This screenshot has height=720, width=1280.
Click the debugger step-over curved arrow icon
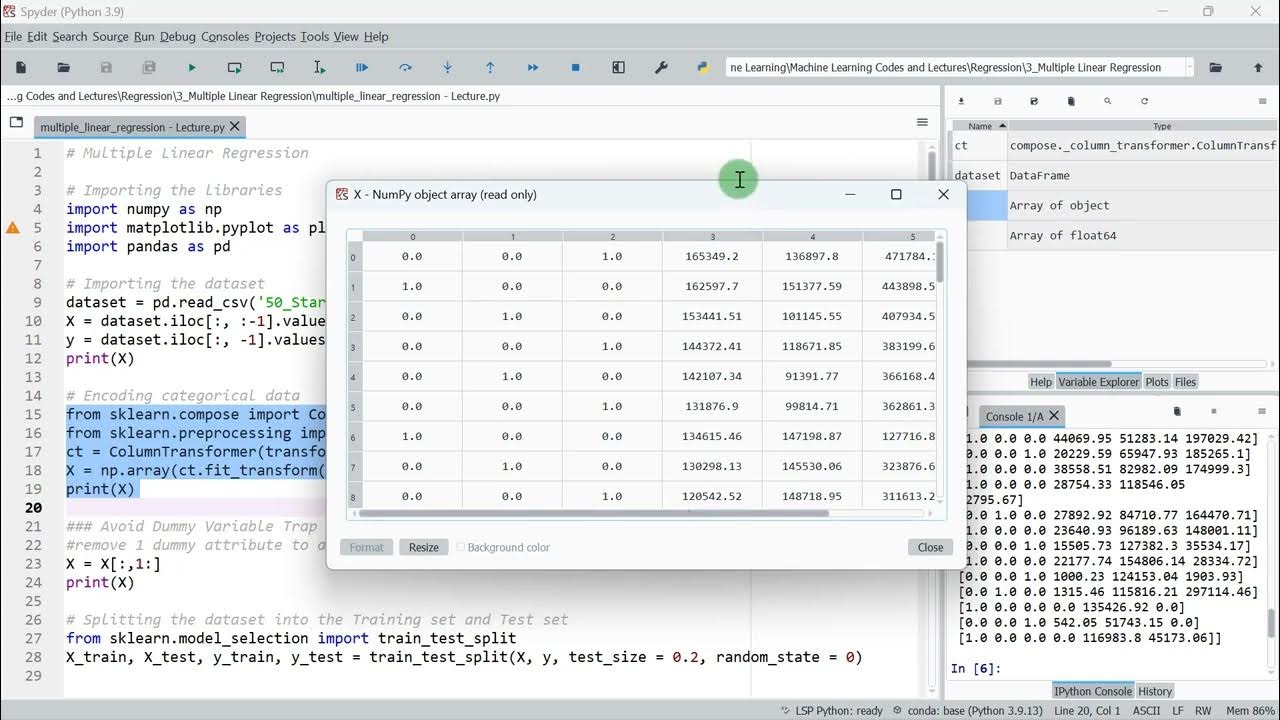click(x=405, y=67)
